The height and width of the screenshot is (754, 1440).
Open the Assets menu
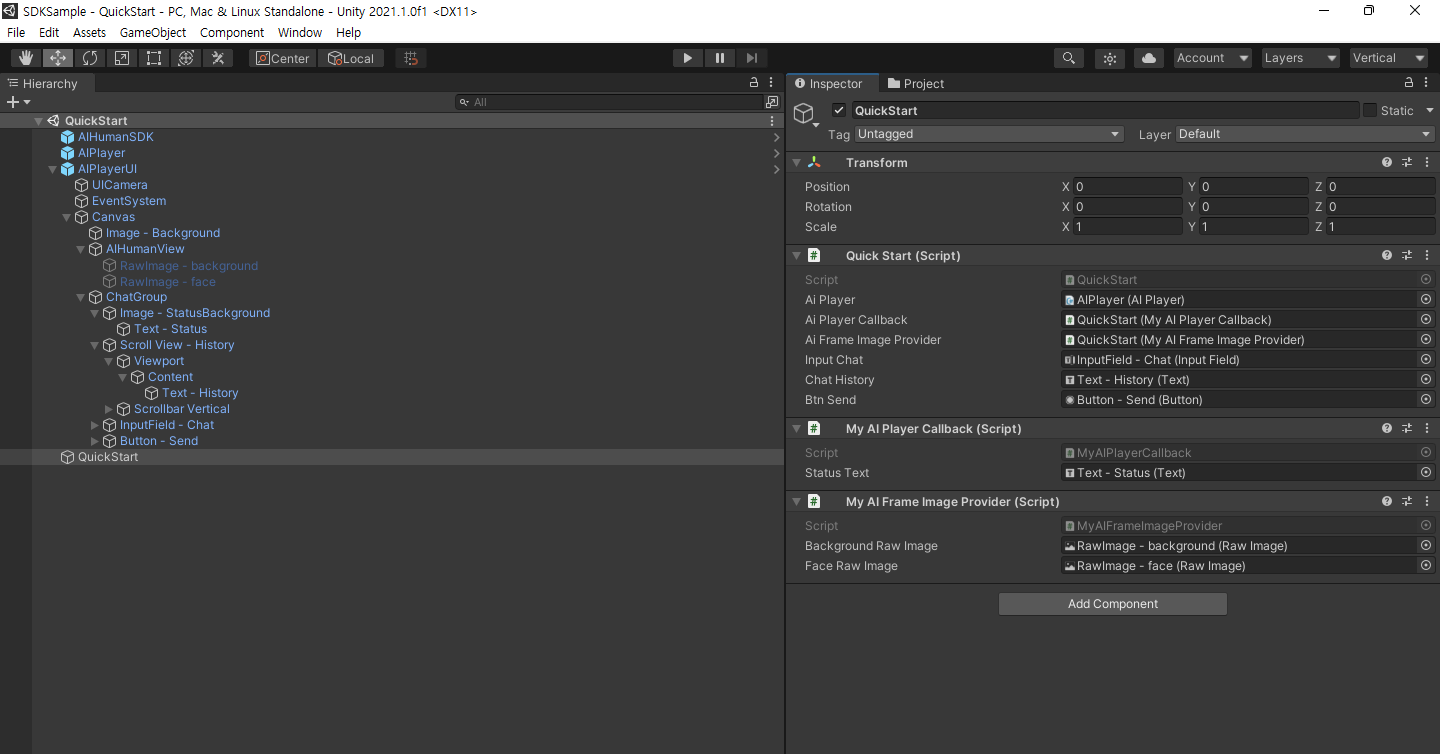coord(89,32)
